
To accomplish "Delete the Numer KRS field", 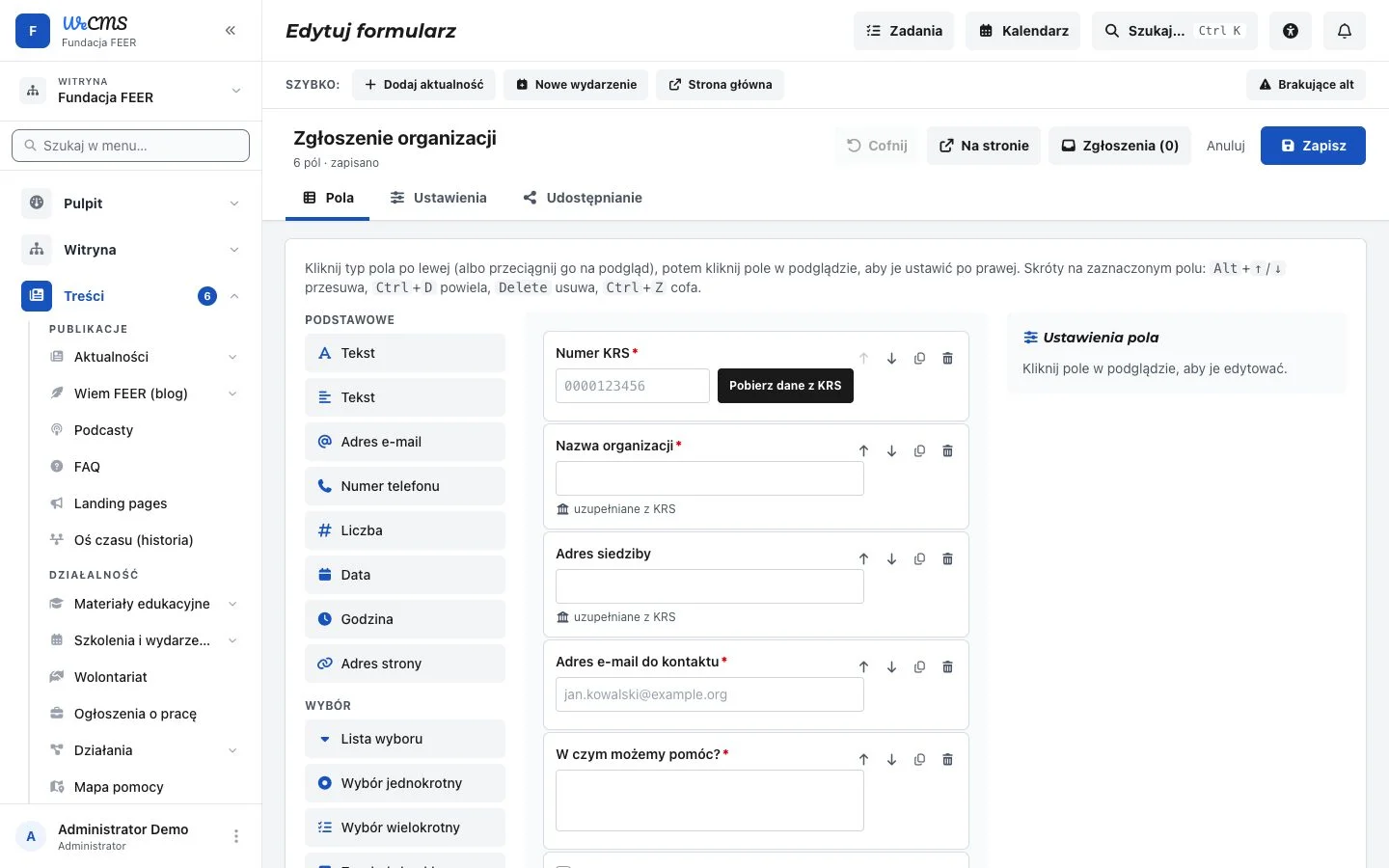I will point(948,359).
